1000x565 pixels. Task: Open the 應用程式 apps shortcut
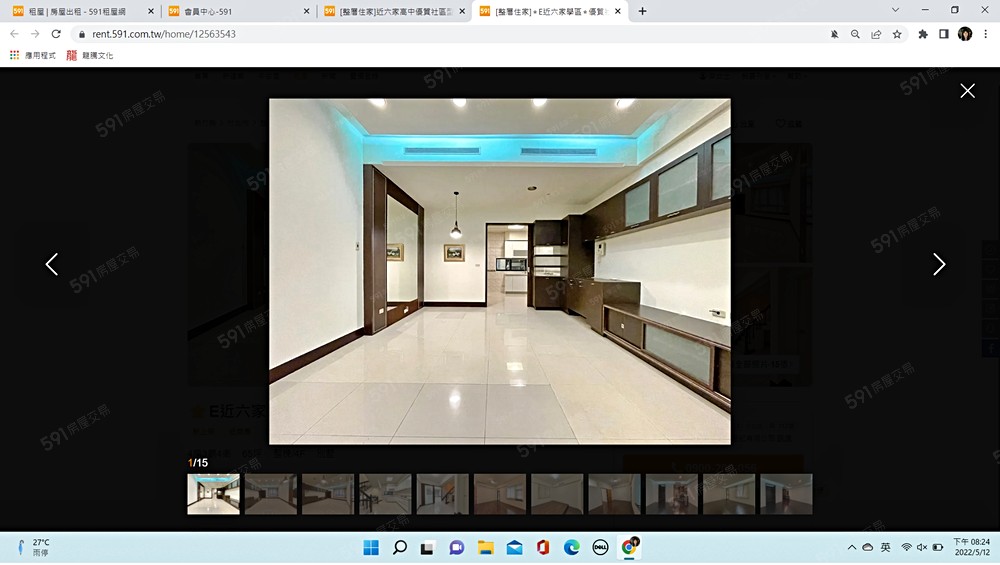click(x=33, y=56)
